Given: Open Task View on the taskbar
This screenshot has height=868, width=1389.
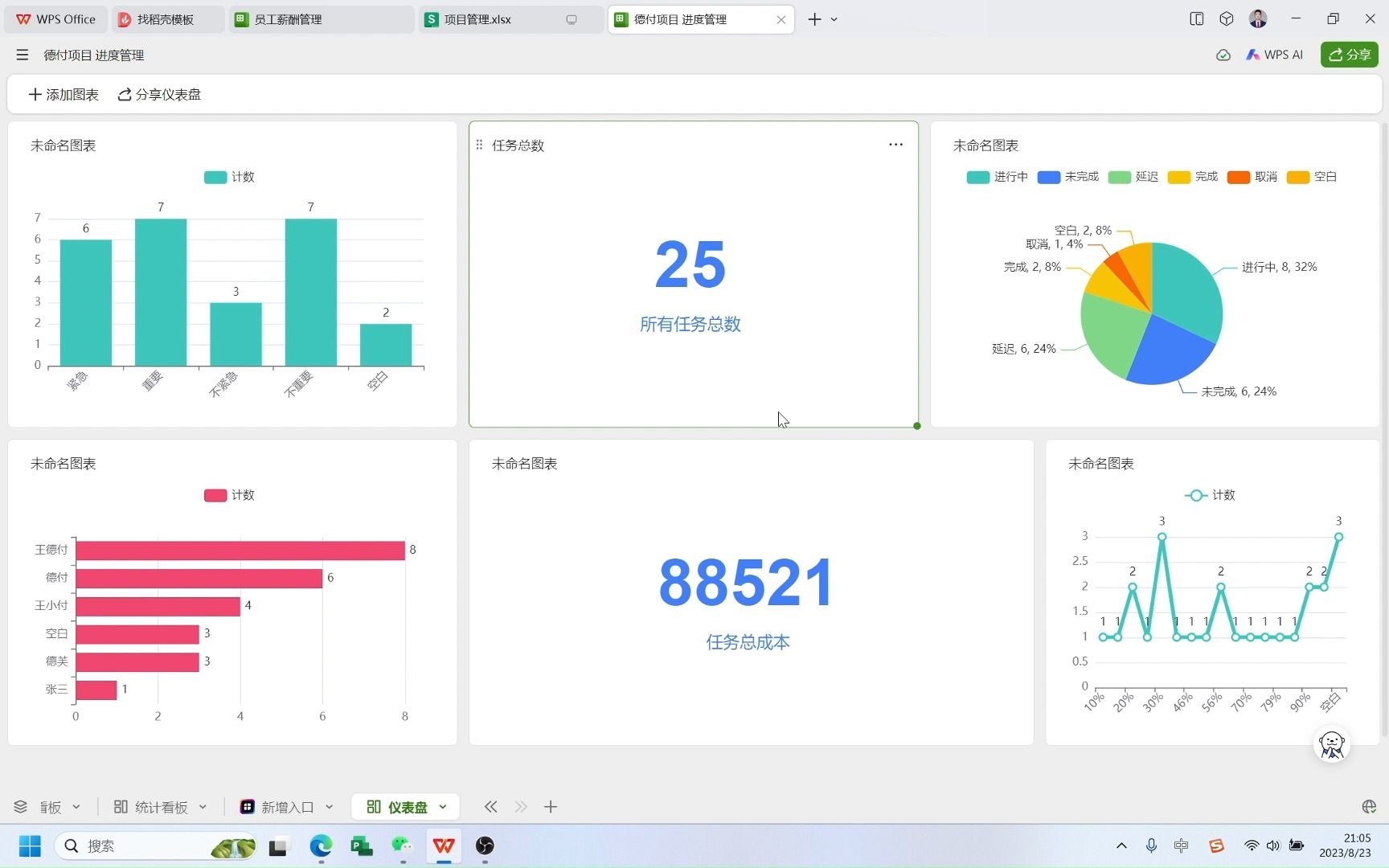Looking at the screenshot, I should click(278, 845).
